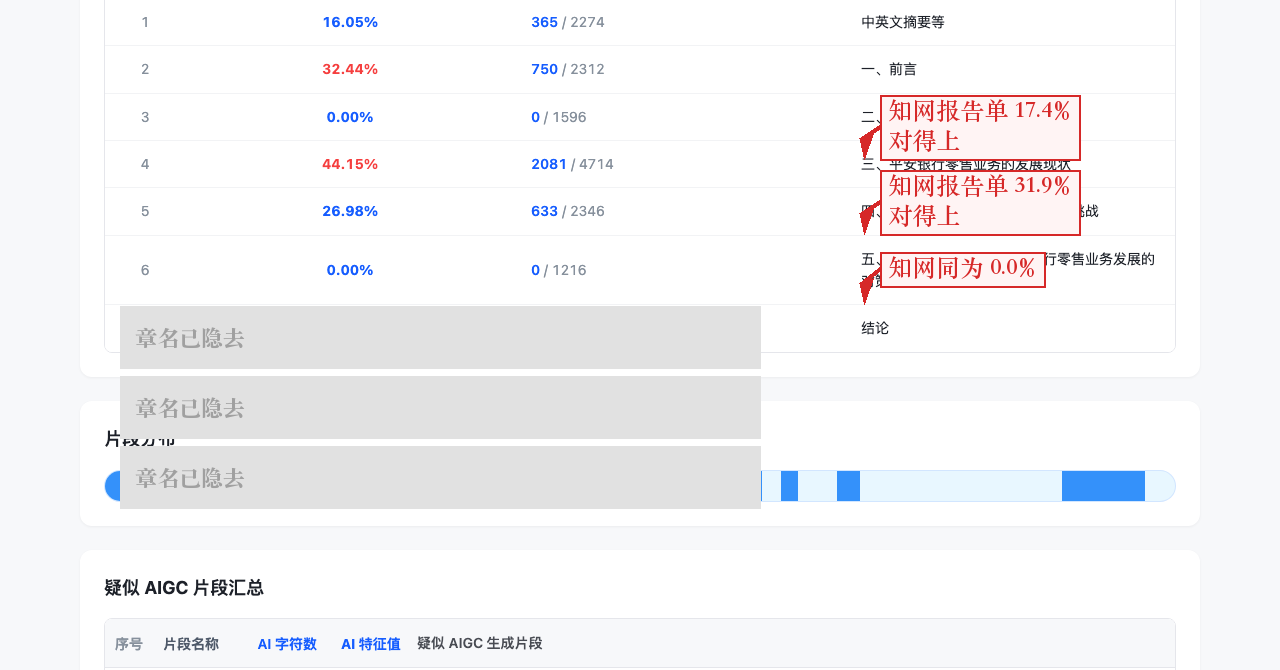The height and width of the screenshot is (670, 1280).
Task: Select the 2081 / 4714 character count
Action: coord(572,164)
